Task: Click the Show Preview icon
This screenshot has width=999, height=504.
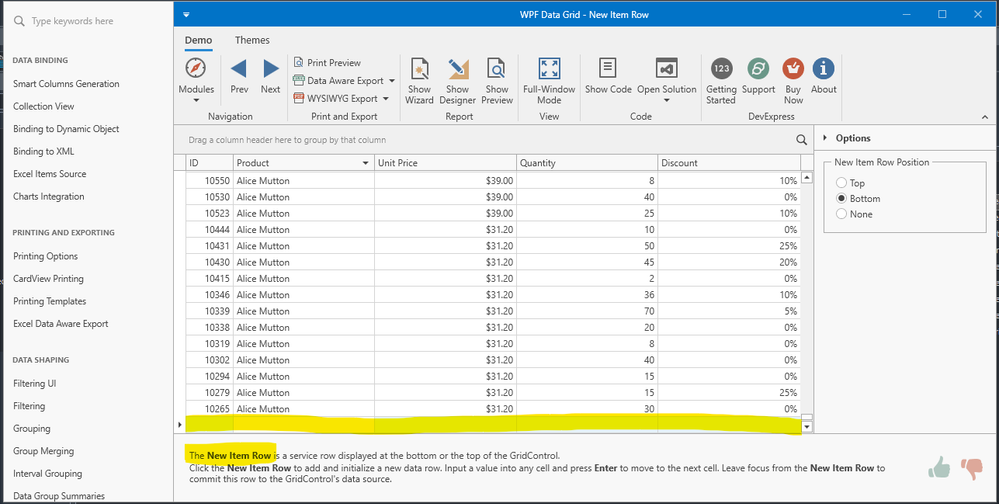Action: click(497, 70)
